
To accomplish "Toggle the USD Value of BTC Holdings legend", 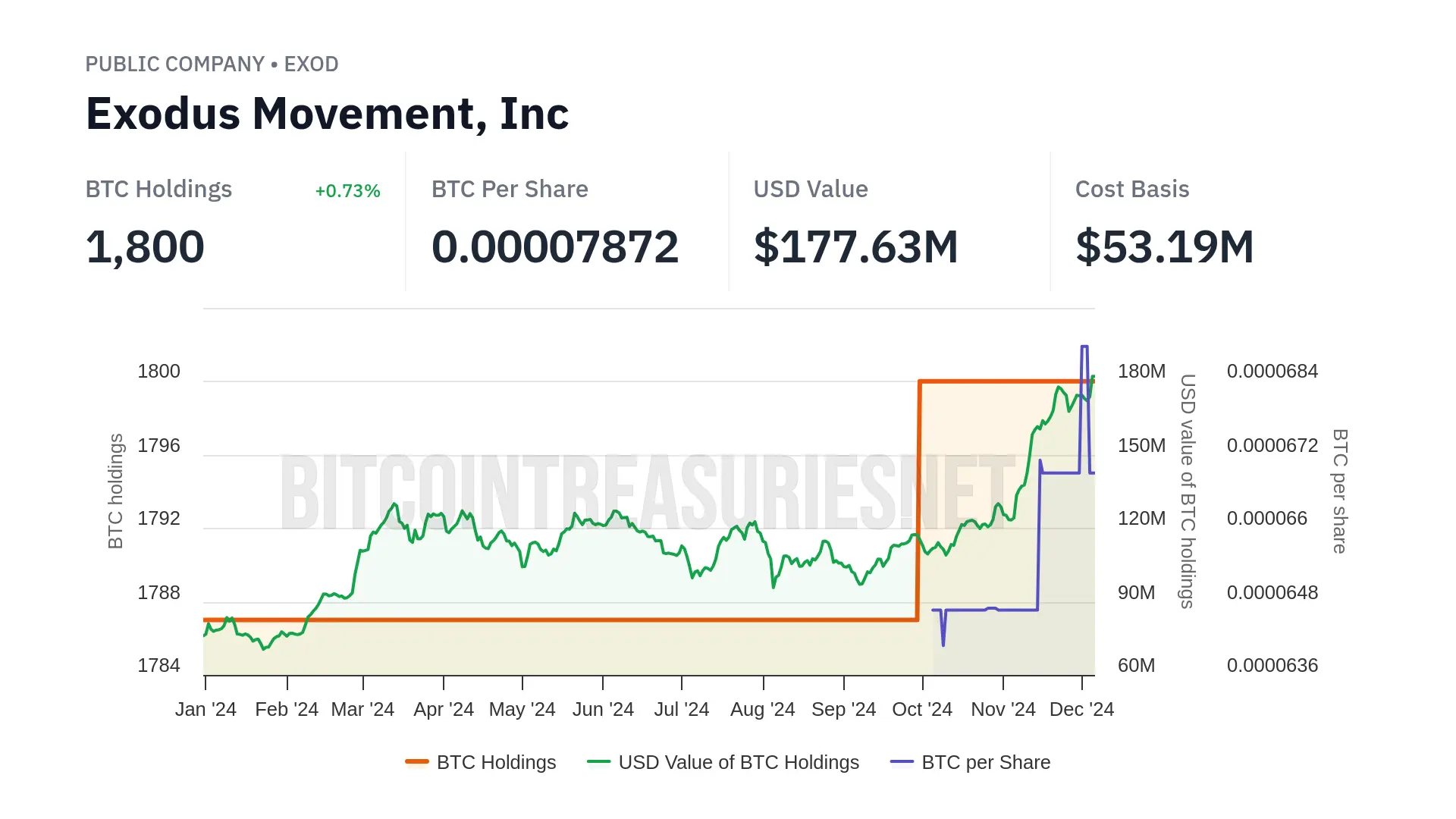I will (x=738, y=762).
